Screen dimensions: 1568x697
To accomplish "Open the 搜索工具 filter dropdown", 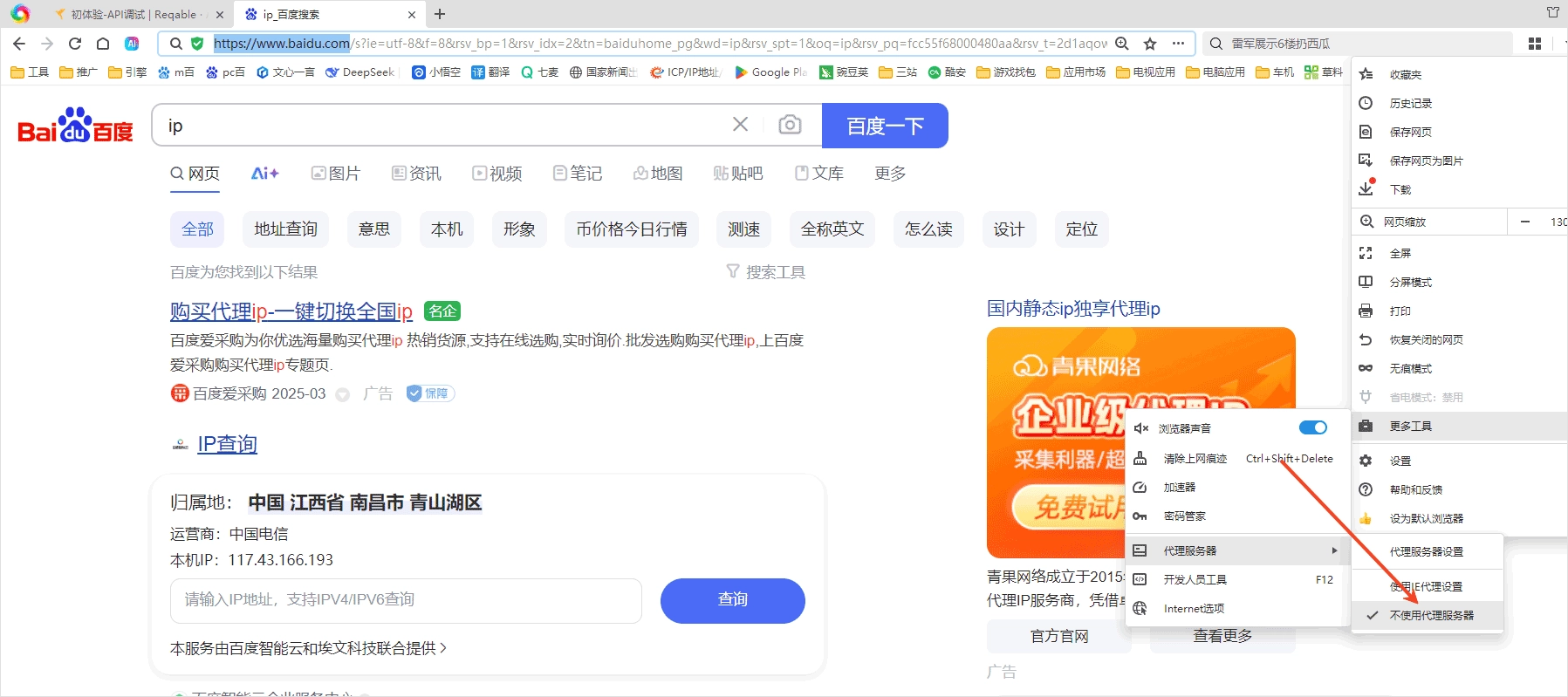I will point(766,272).
